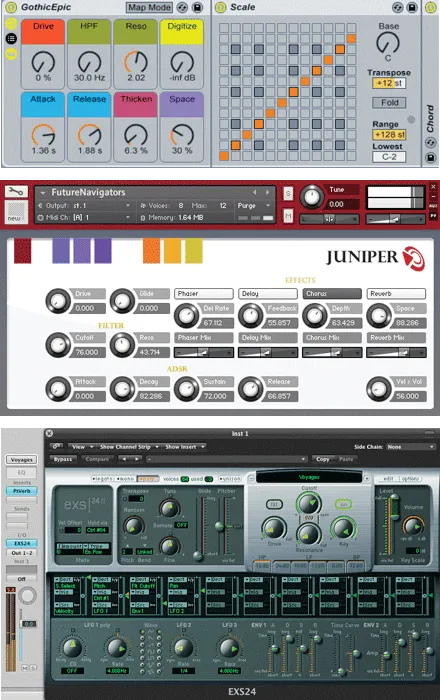Toggle the Fold button in Scale
440x700 pixels.
click(x=389, y=103)
